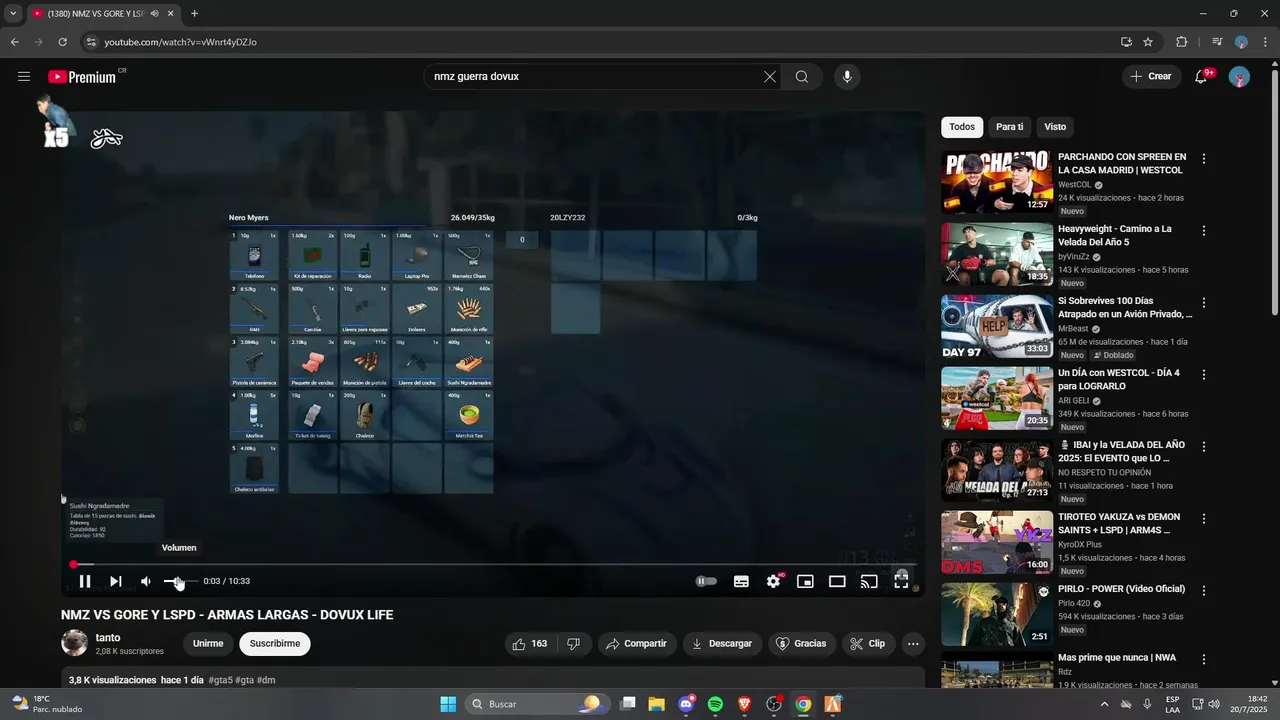Image resolution: width=1280 pixels, height=720 pixels.
Task: Open options for Mas prime que nunca video
Action: point(1204,660)
